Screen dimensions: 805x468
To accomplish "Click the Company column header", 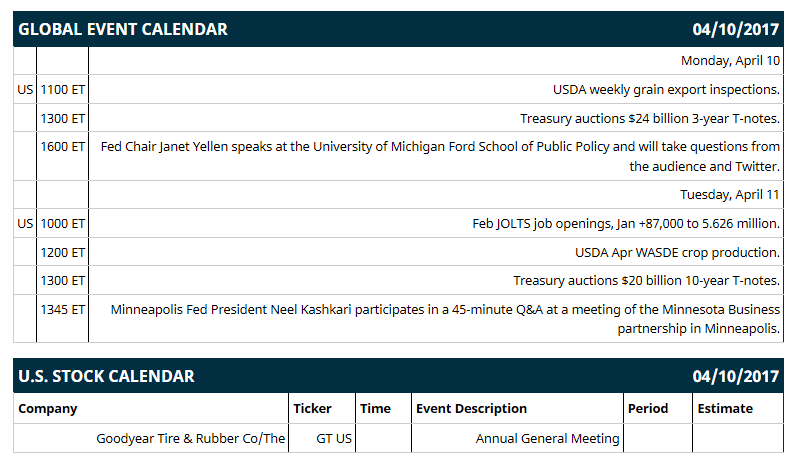I will pos(48,408).
